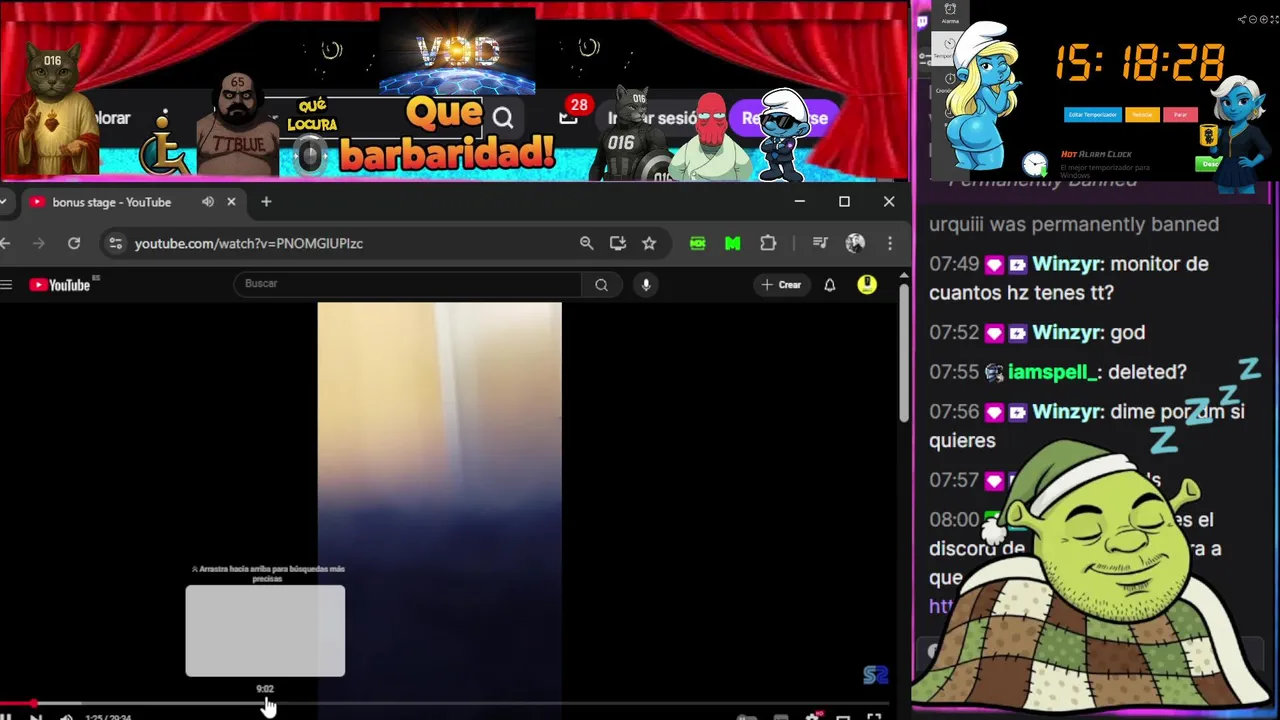
Task: Mute the bonus stage tab audio
Action: click(208, 202)
